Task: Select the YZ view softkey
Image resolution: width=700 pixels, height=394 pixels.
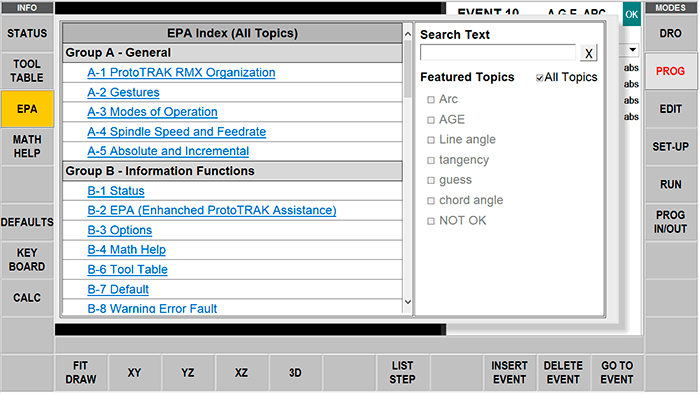Action: (188, 373)
